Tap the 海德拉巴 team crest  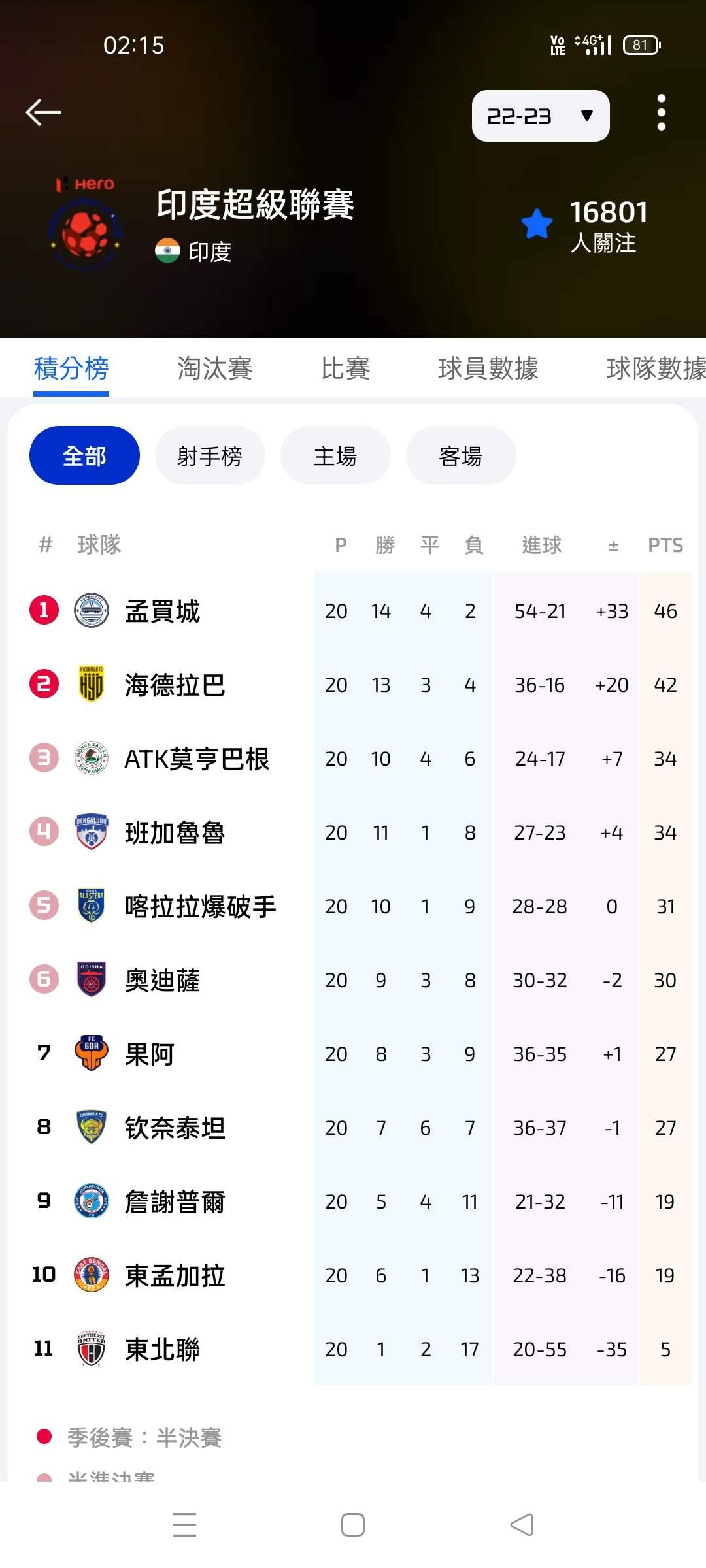pyautogui.click(x=92, y=685)
